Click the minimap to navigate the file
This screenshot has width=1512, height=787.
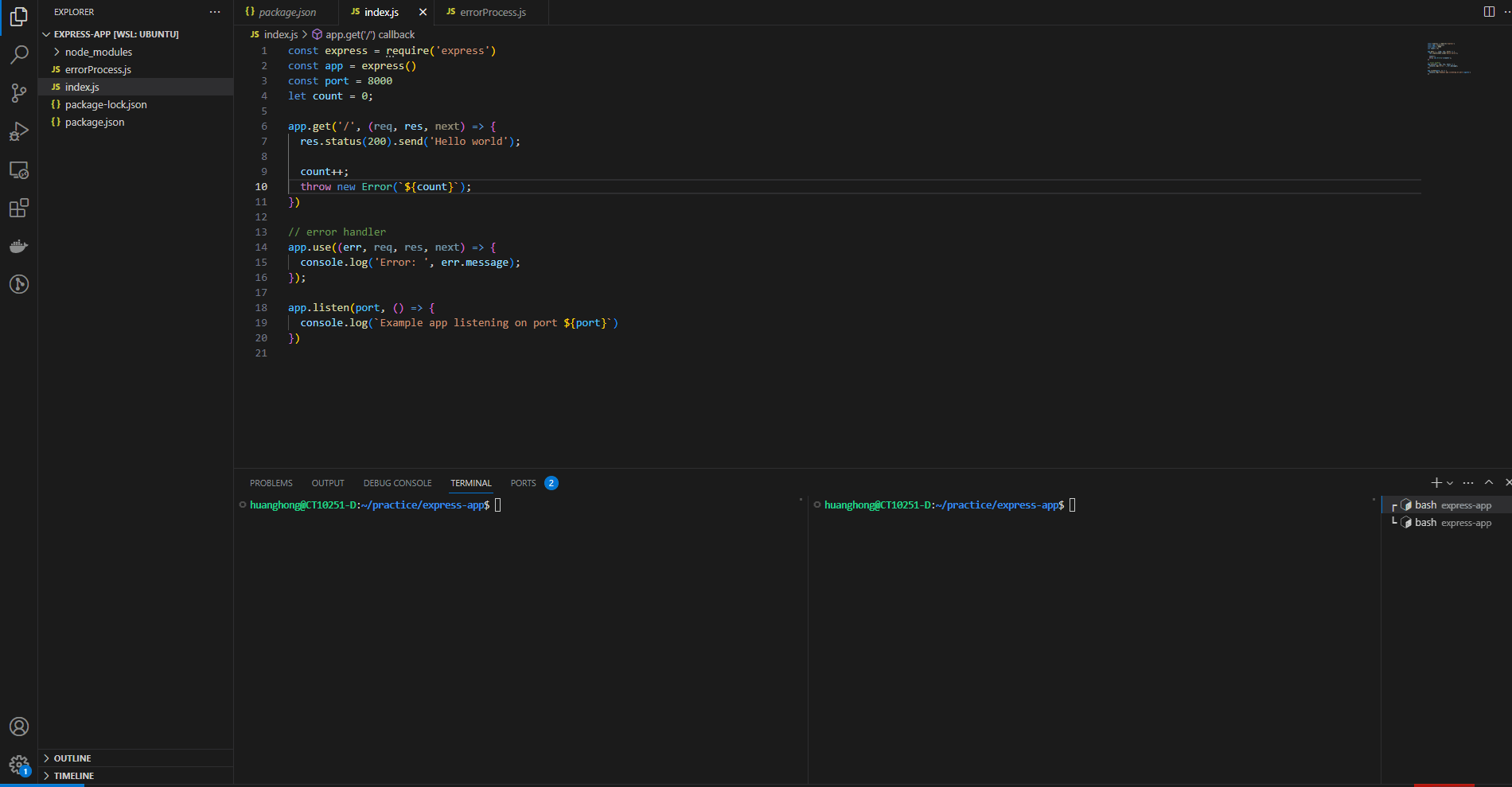tap(1448, 58)
